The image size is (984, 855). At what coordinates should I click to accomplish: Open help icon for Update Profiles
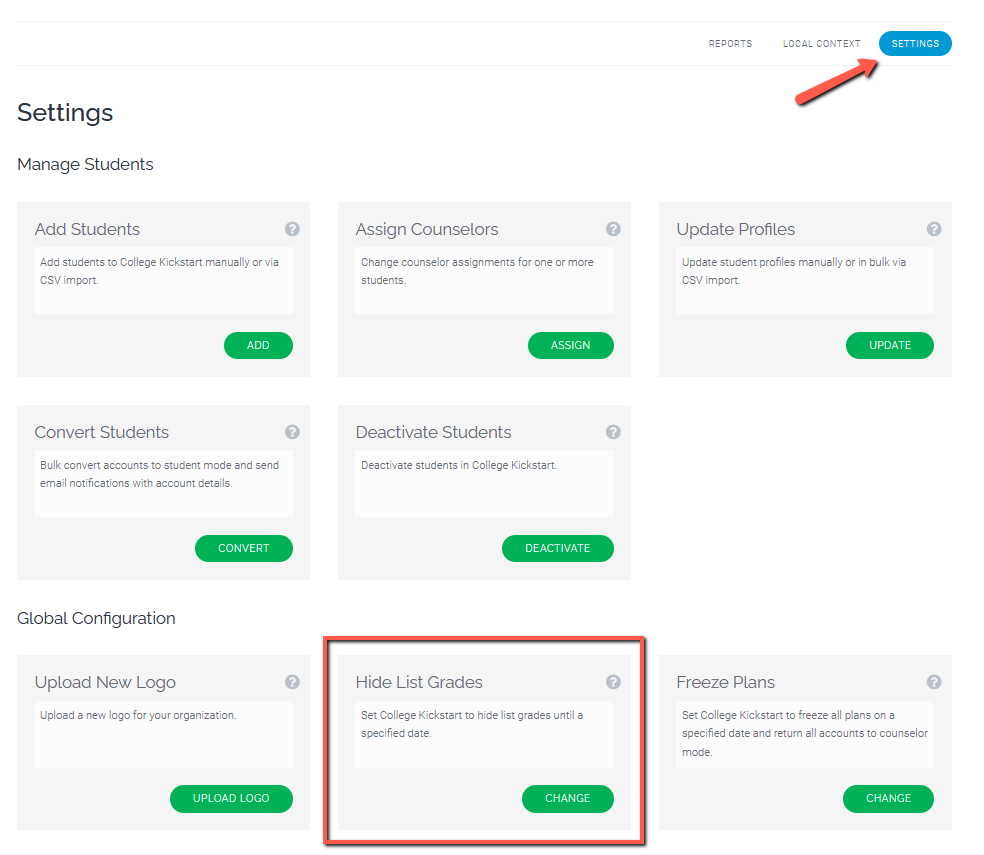(934, 229)
